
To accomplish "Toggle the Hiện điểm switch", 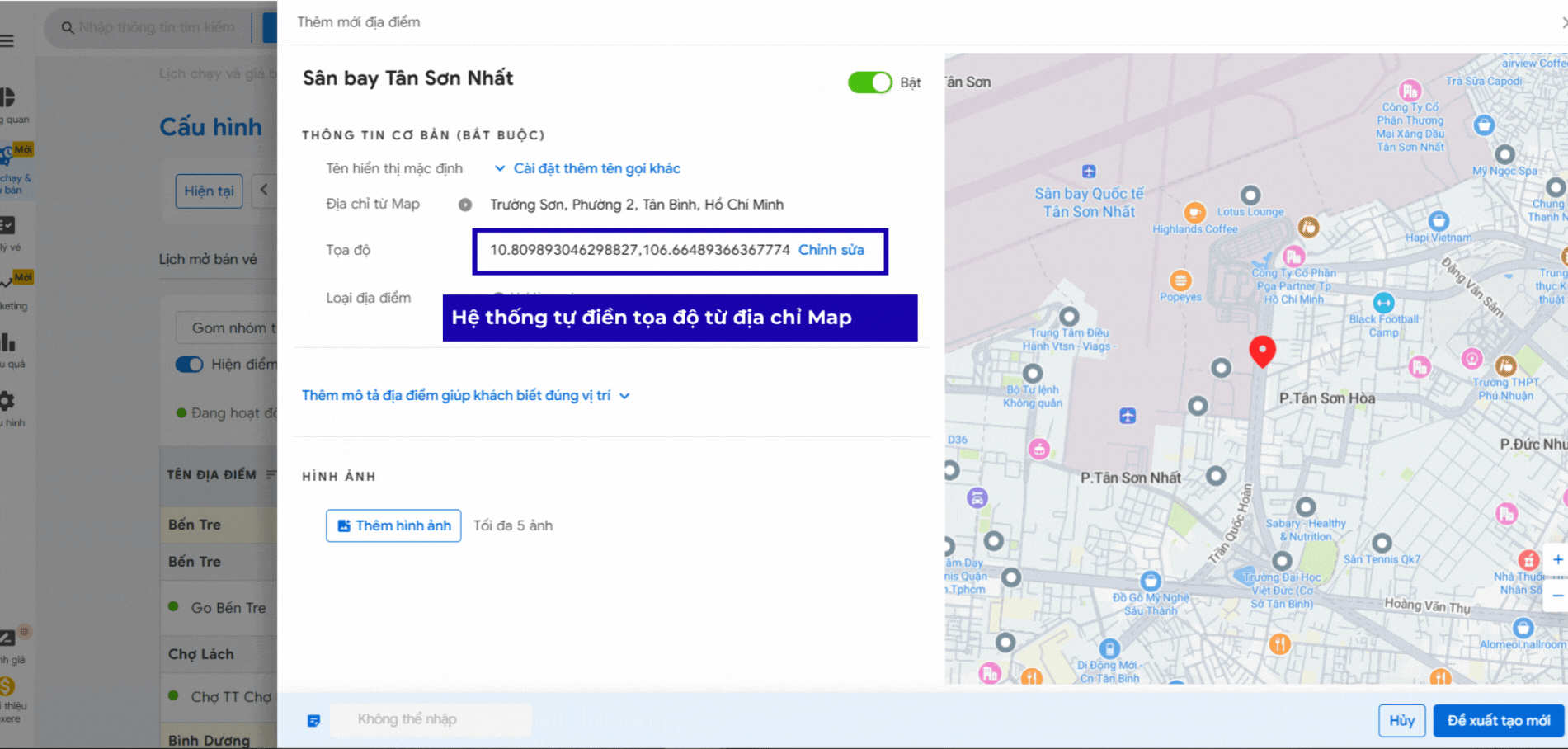I will (189, 365).
